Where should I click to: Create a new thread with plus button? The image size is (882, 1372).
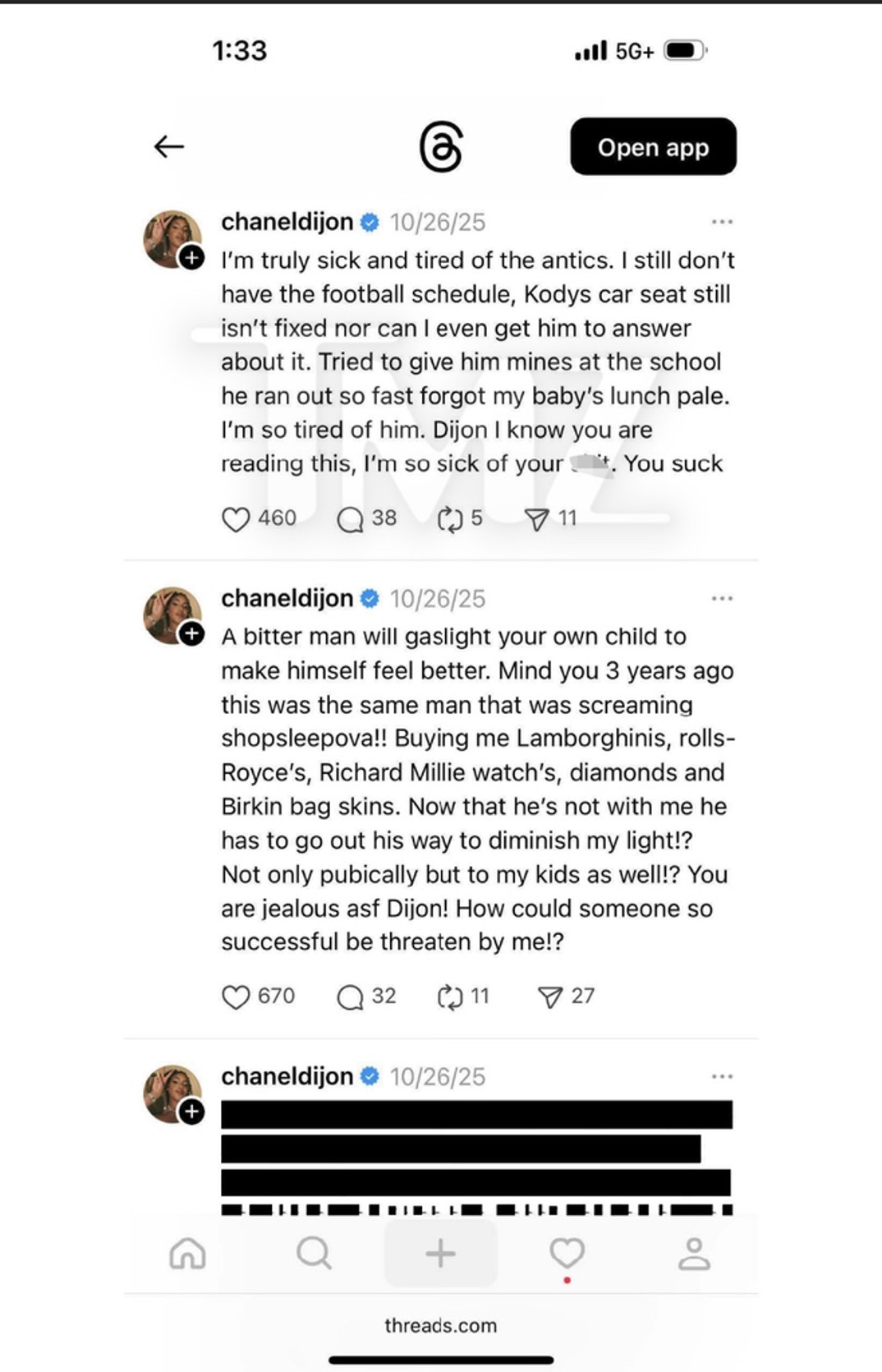[x=440, y=1254]
